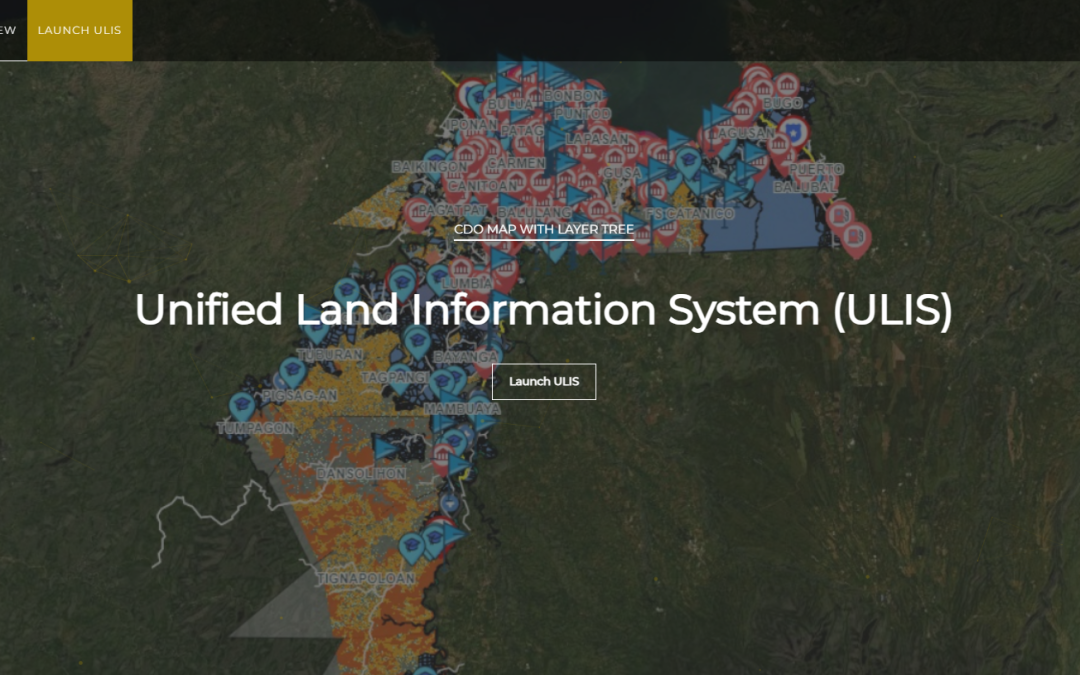Open the LAUNCH ULIS navigation item

pos(79,30)
